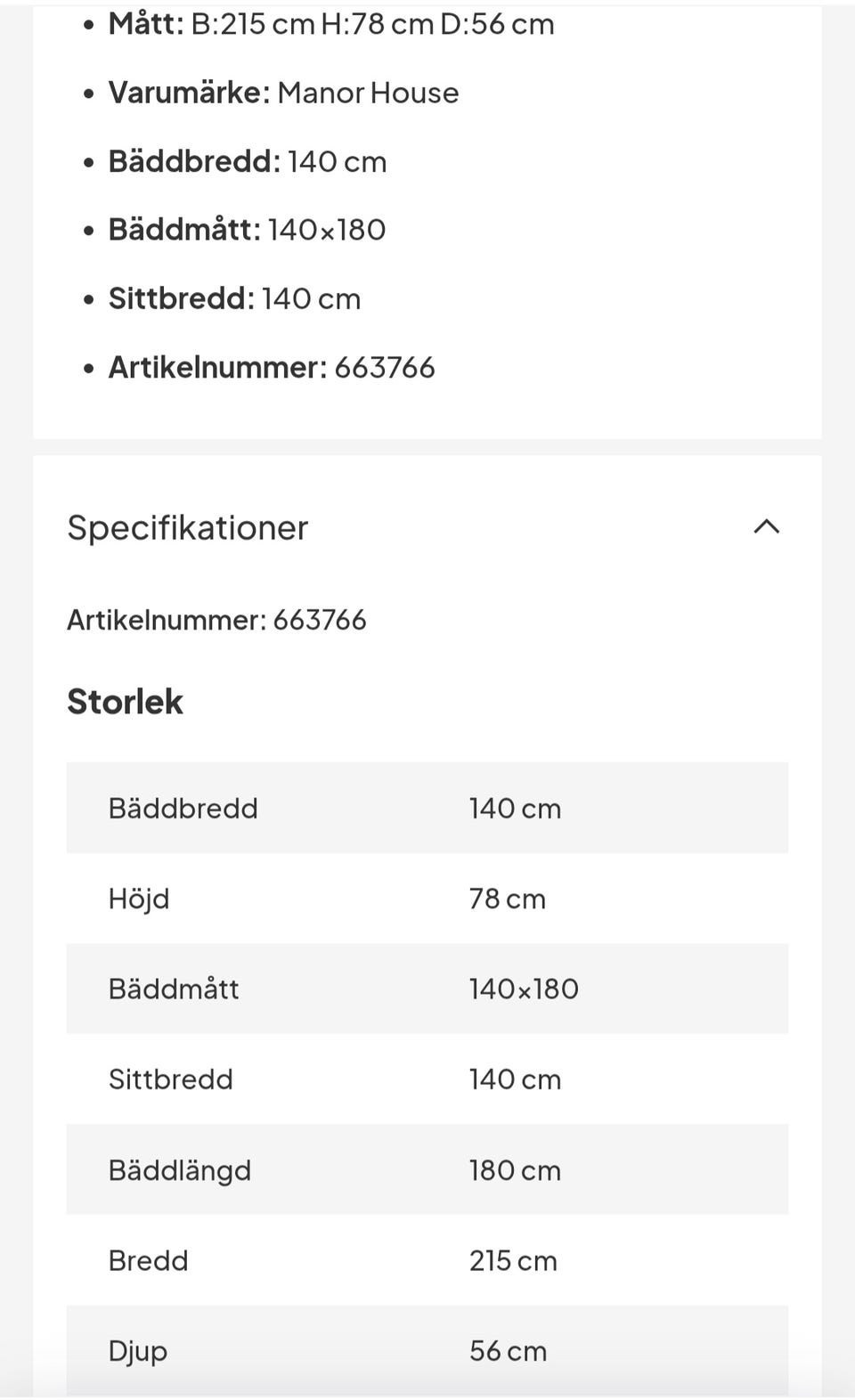Click the Specifikationer section heading
The image size is (855, 1400).
point(188,528)
